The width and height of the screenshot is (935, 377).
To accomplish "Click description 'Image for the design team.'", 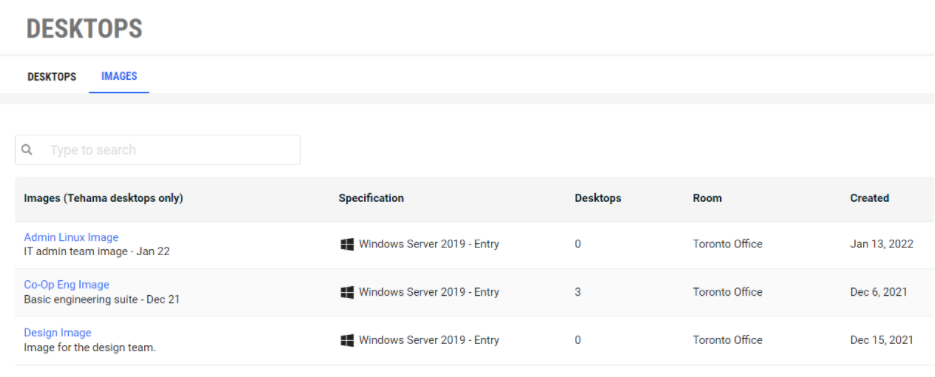I will coord(90,347).
